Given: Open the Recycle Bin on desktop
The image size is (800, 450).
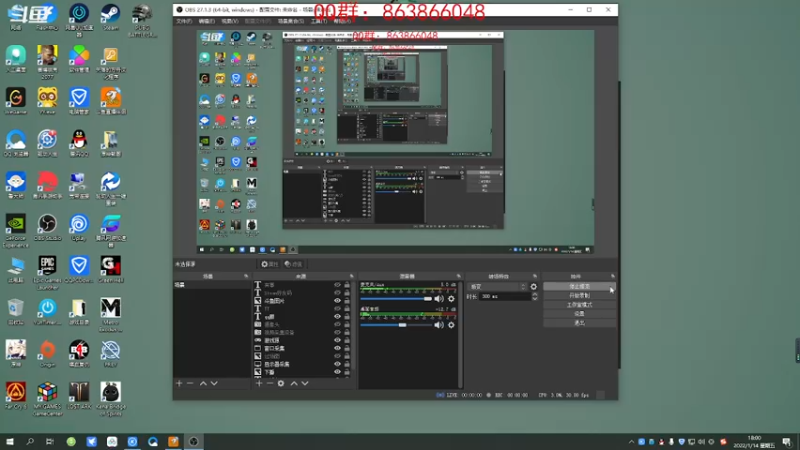Looking at the screenshot, I should tap(16, 311).
